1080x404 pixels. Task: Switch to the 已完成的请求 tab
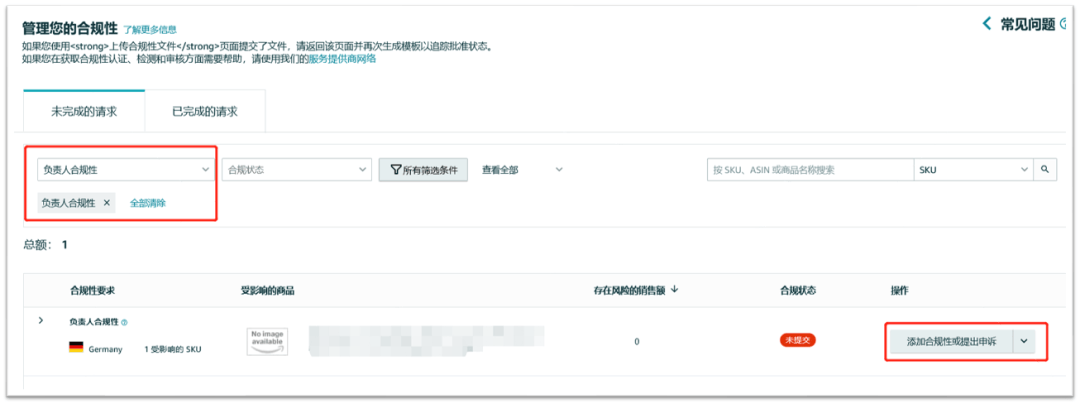(205, 112)
